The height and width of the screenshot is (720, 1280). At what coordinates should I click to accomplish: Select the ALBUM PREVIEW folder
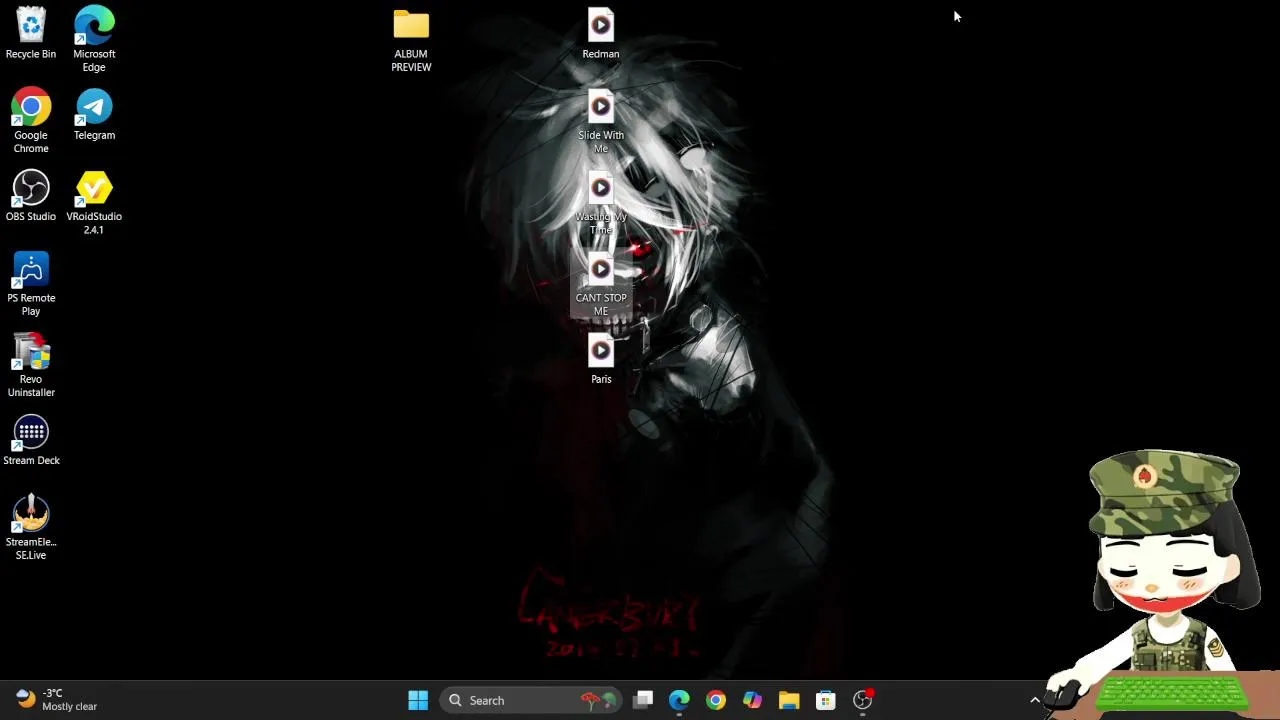pyautogui.click(x=411, y=40)
